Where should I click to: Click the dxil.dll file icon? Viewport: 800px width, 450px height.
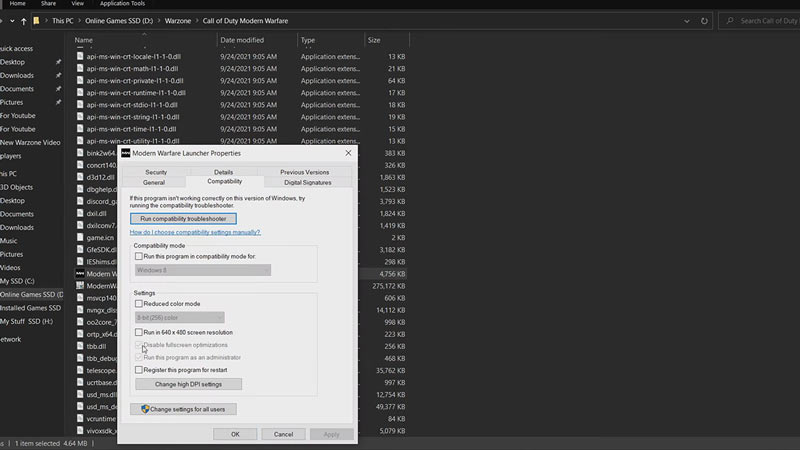pyautogui.click(x=80, y=213)
